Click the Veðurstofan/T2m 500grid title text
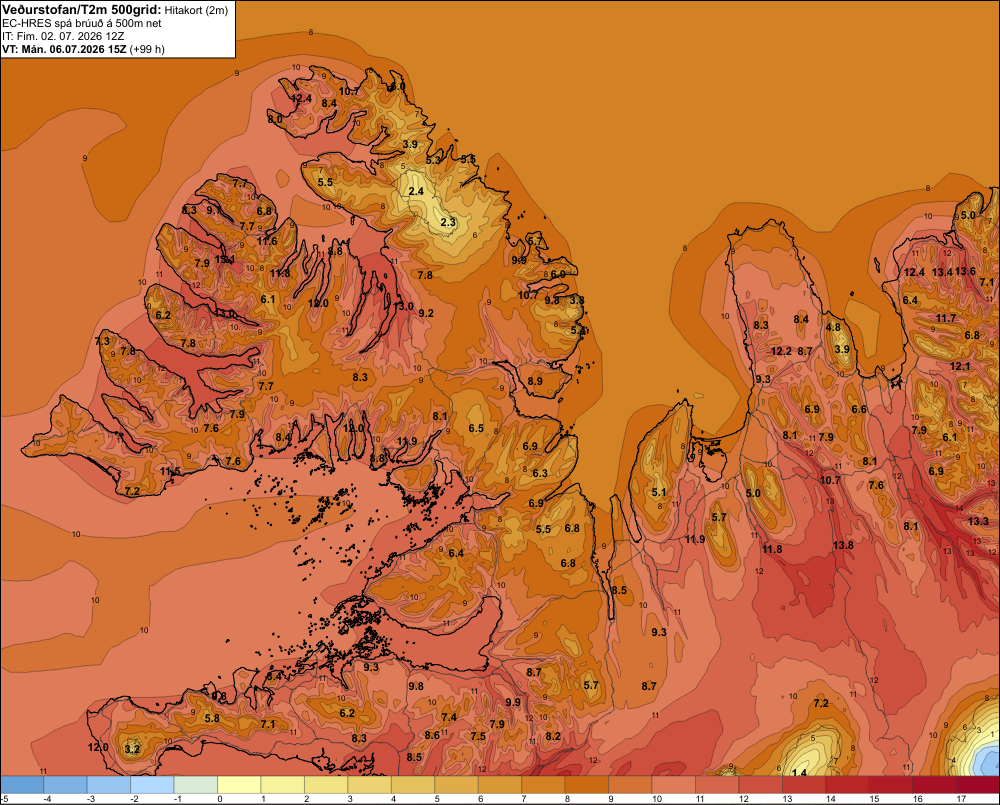The image size is (1000, 805). (81, 10)
